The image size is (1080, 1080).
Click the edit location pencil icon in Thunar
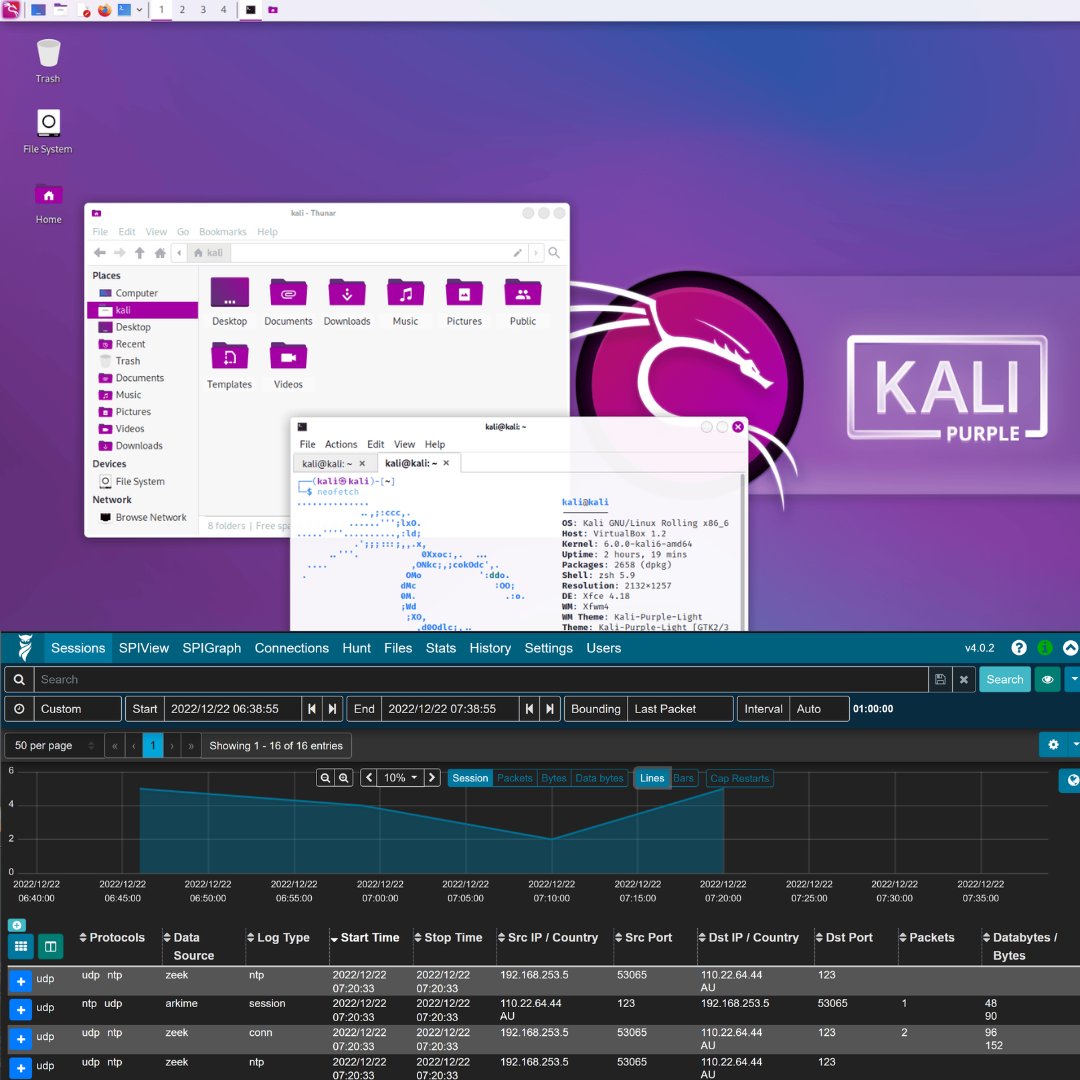tap(518, 253)
